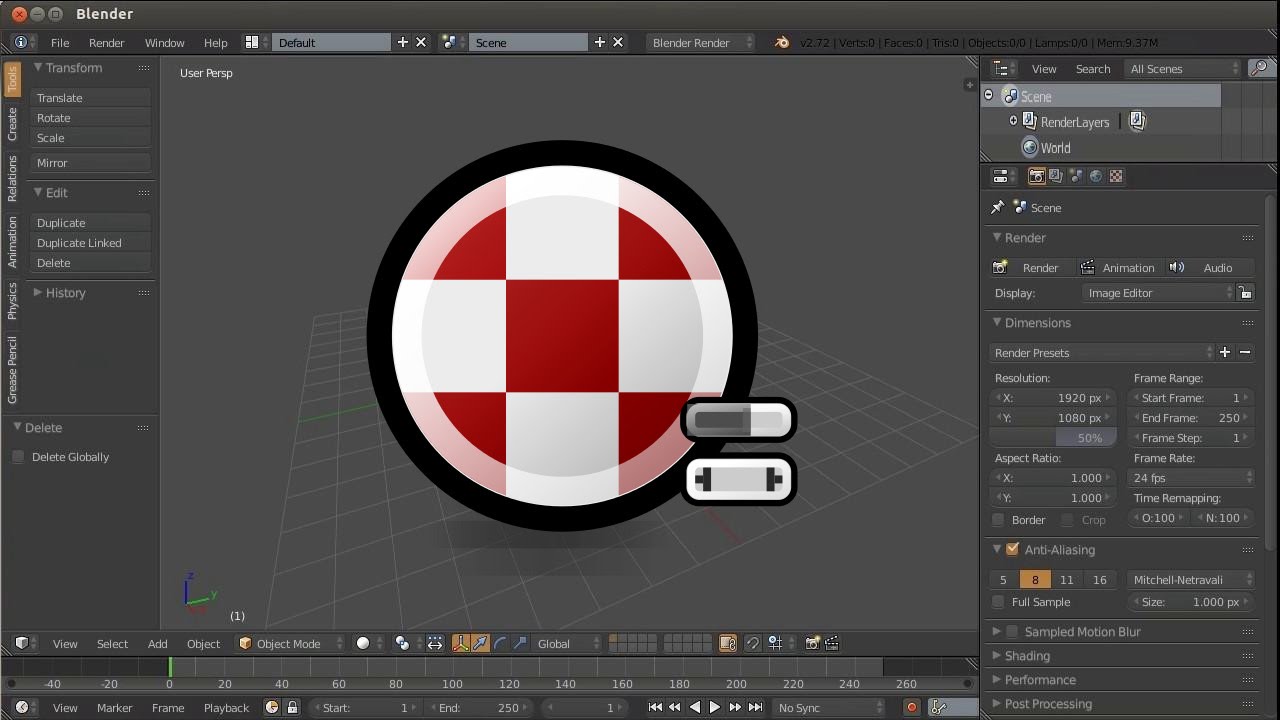Open the pivot point selector icon
1280x720 pixels.
(402, 643)
